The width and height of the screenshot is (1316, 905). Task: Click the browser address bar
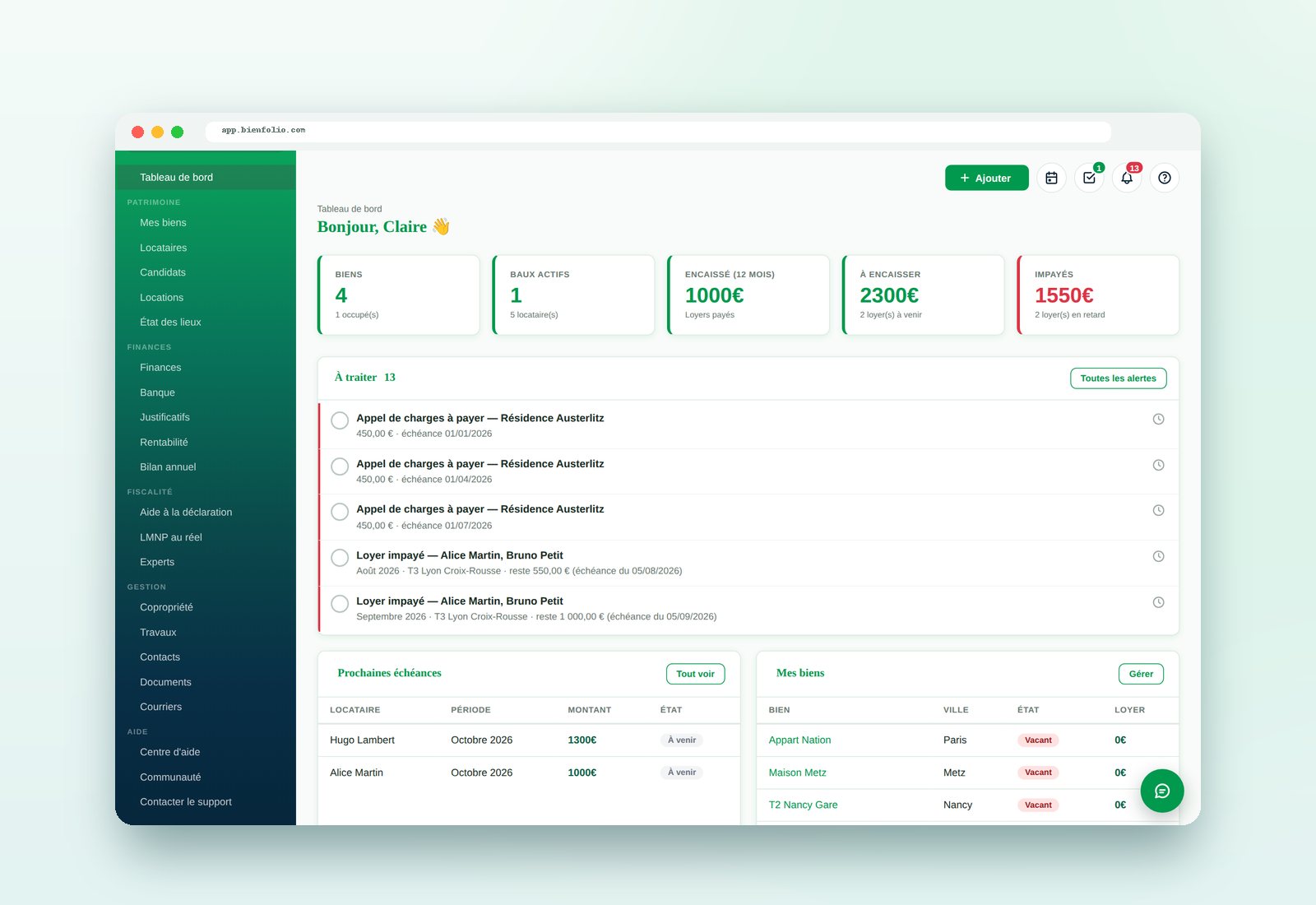(x=658, y=131)
